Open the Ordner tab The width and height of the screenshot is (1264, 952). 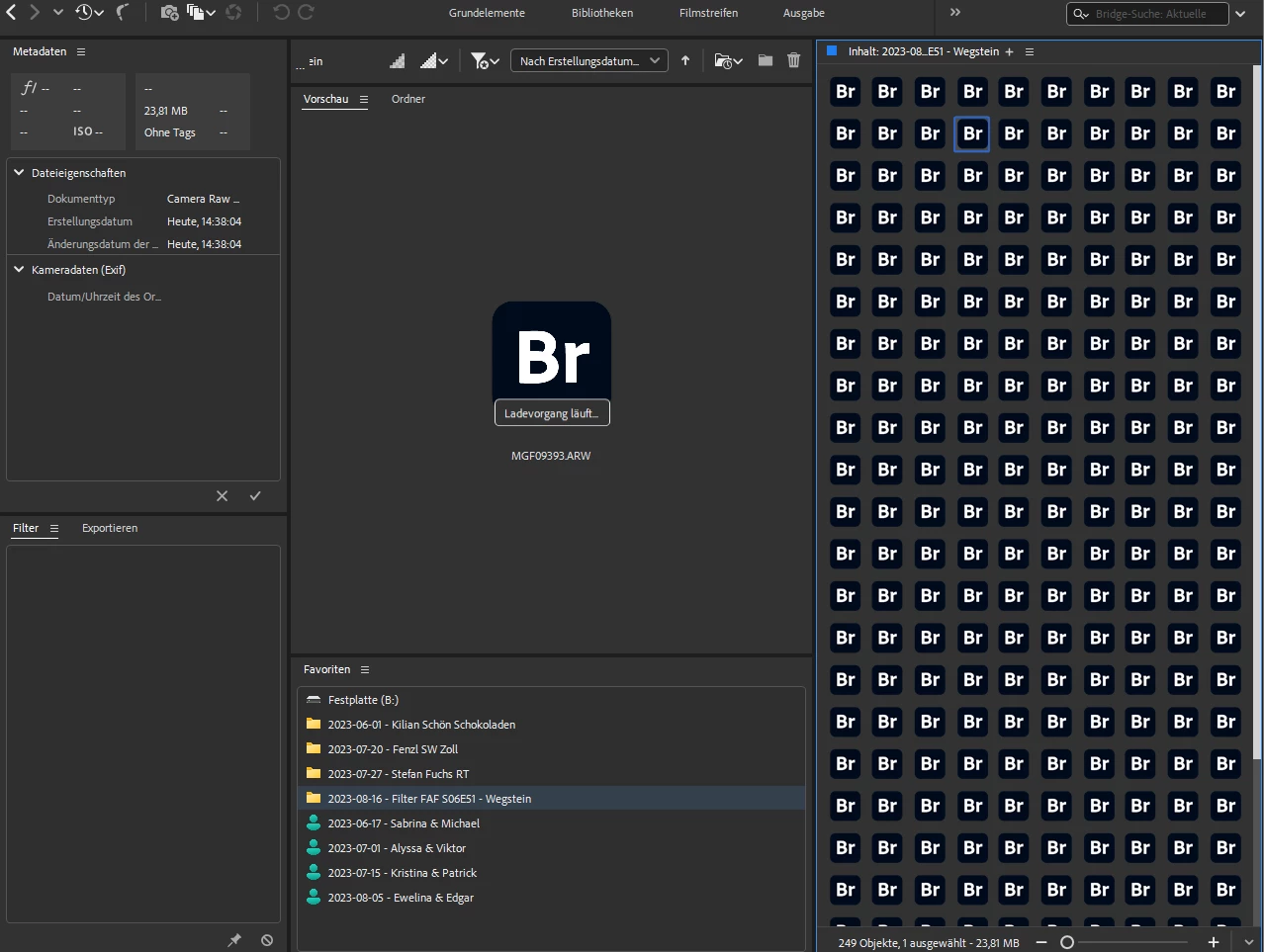click(407, 100)
